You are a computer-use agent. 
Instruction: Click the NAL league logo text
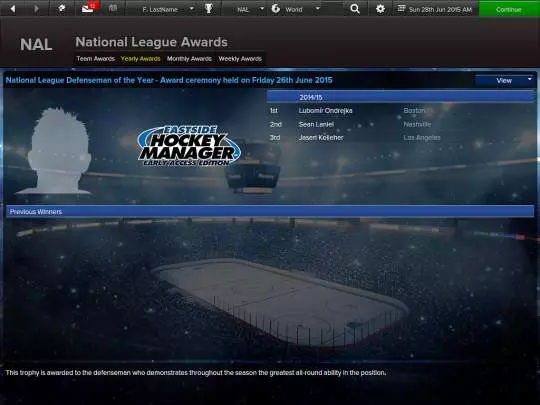click(36, 44)
